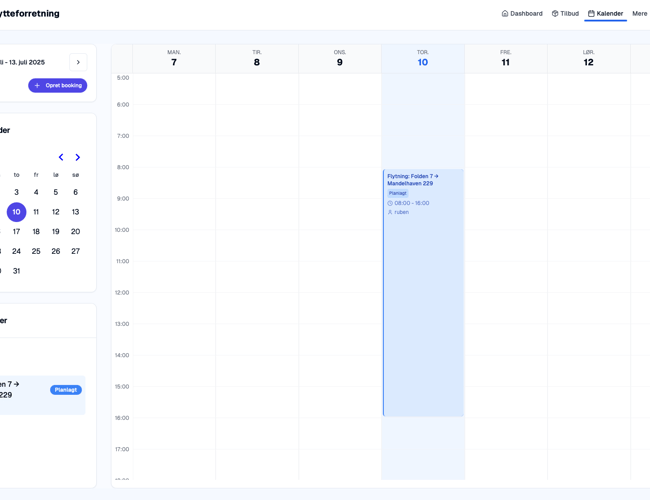Select July 10 in mini calendar
This screenshot has width=650, height=500.
coord(16,212)
